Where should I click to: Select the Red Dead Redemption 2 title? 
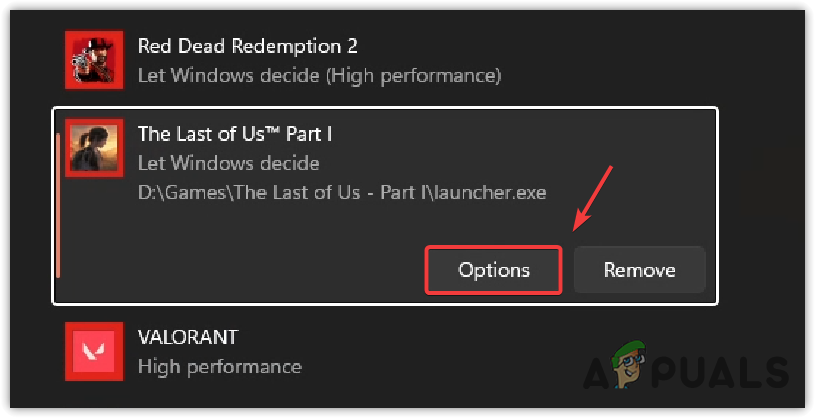247,45
